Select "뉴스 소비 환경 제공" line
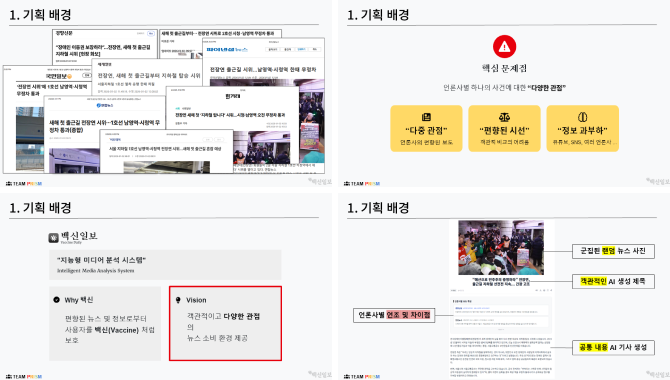The height and width of the screenshot is (380, 670). pos(217,338)
